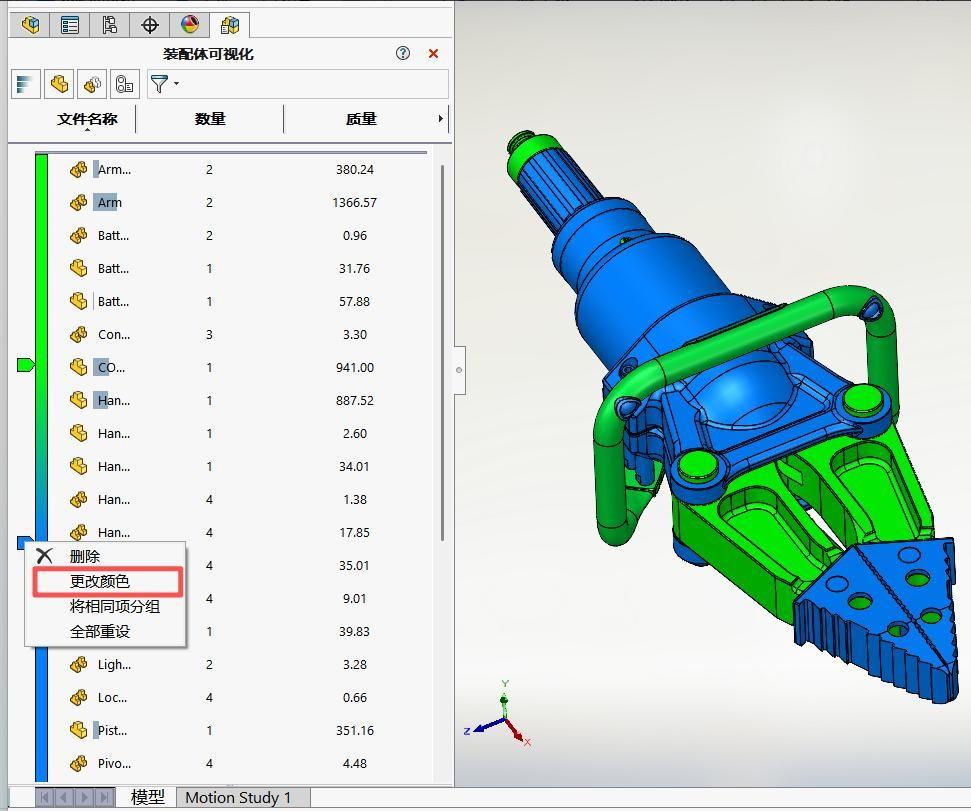
Task: Switch to flat nested view icon
Action: (59, 84)
